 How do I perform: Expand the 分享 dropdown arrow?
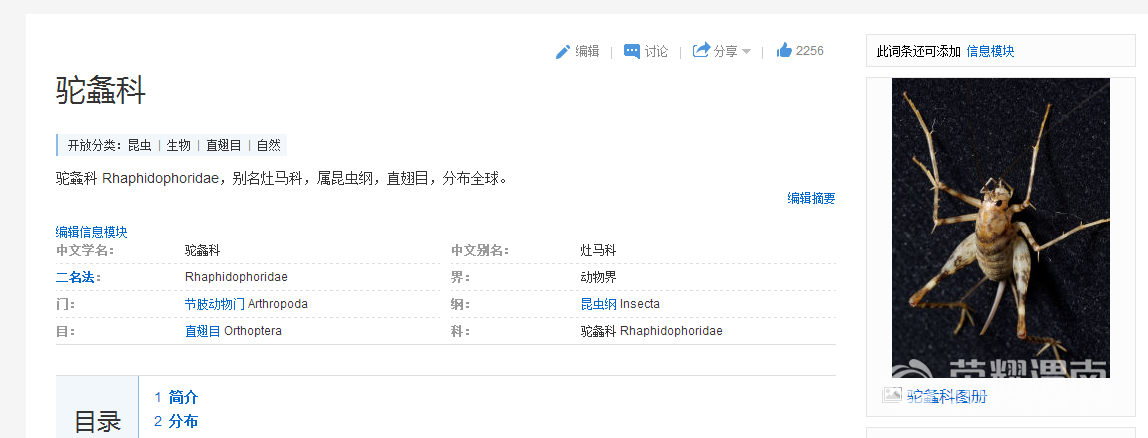click(746, 52)
